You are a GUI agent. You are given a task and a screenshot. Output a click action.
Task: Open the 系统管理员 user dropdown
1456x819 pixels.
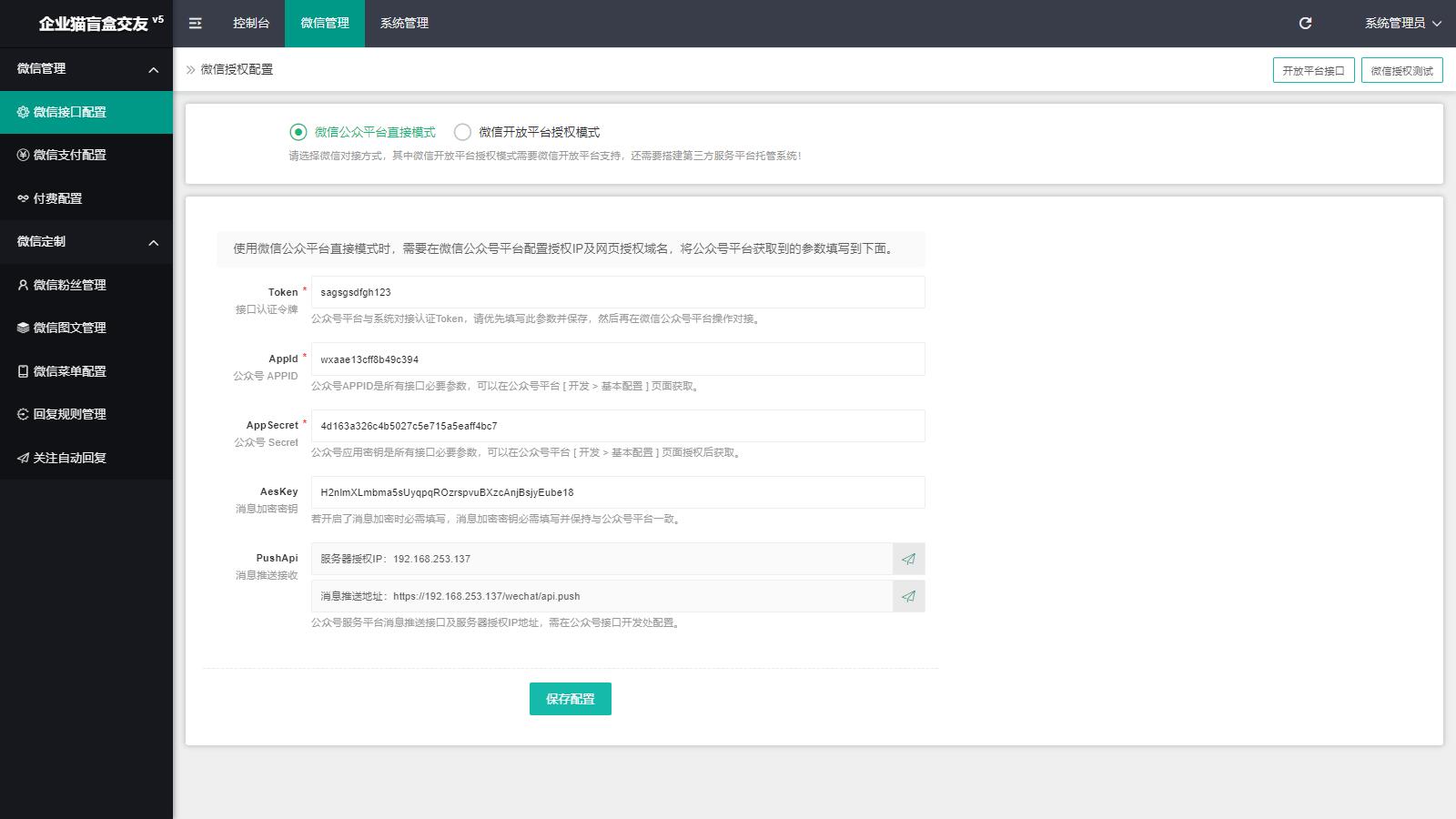coord(1402,24)
